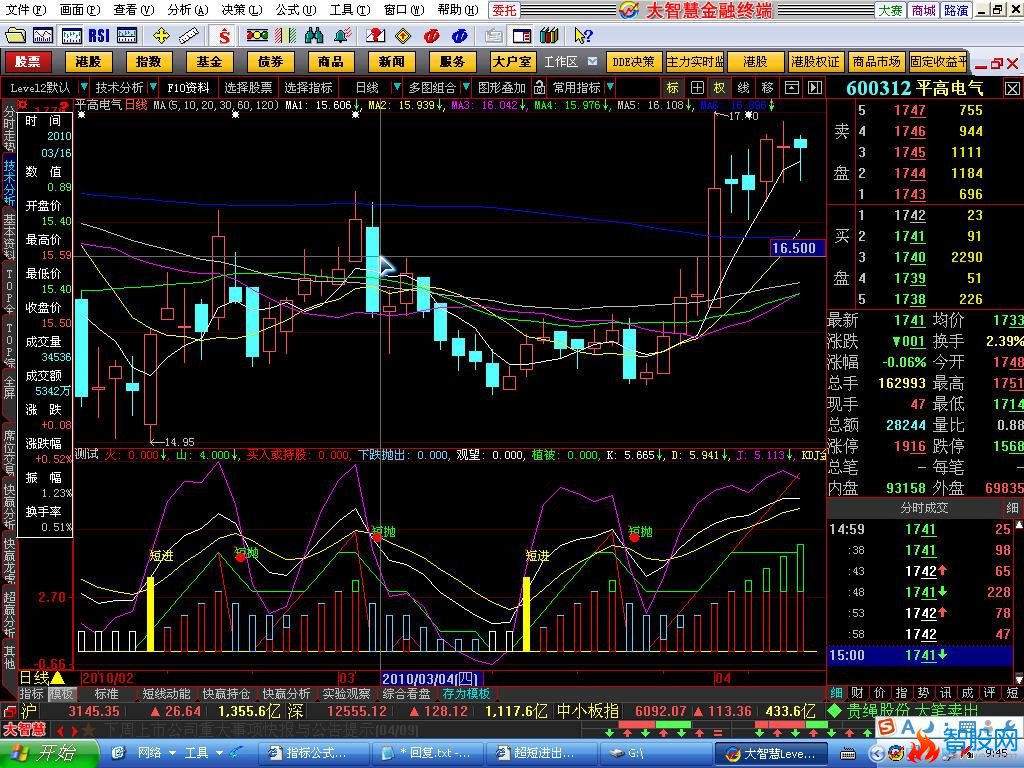Screen dimensions: 1024x768
Task: Click the red dollar sign icon
Action: 224,35
